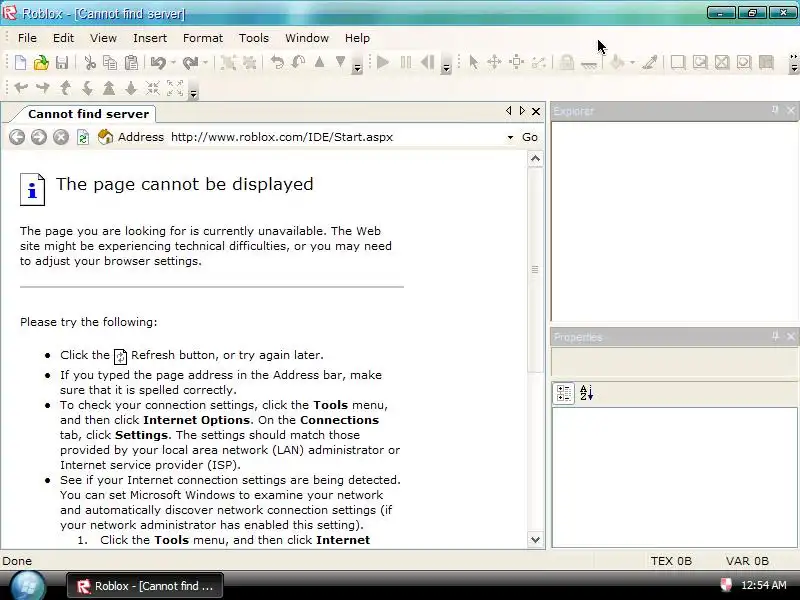Click the page scrollbar down arrow
800x600 pixels.
click(x=535, y=539)
